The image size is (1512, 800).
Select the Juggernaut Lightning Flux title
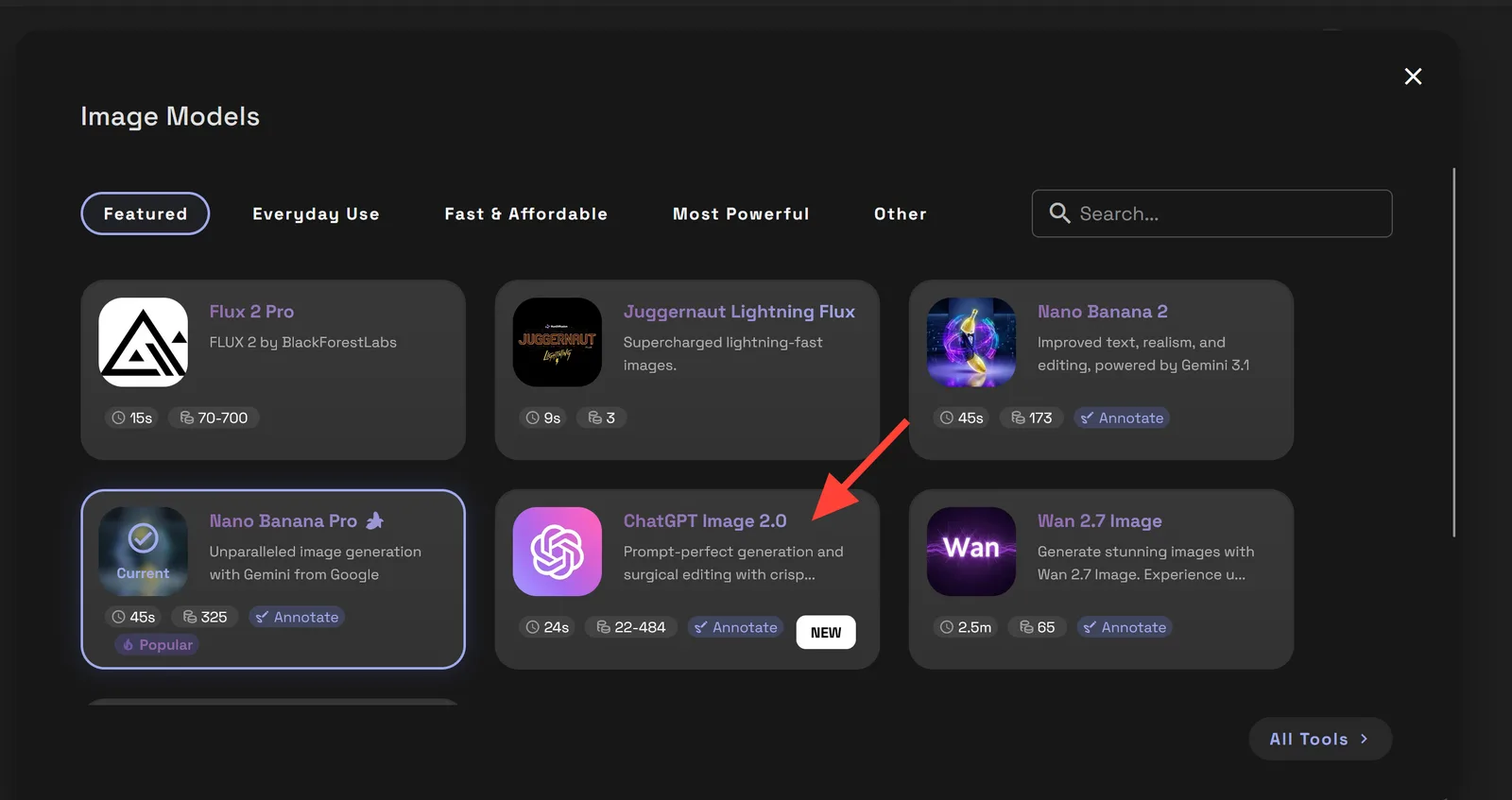point(739,312)
